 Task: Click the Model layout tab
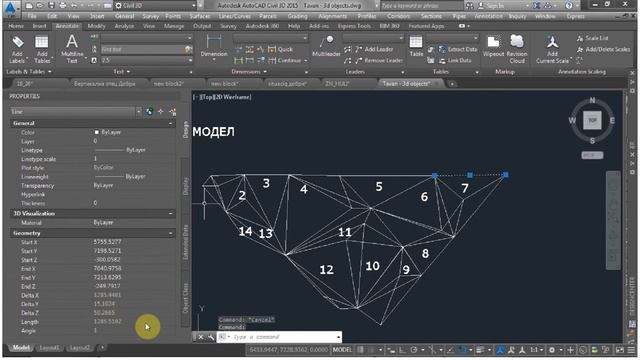click(x=21, y=348)
